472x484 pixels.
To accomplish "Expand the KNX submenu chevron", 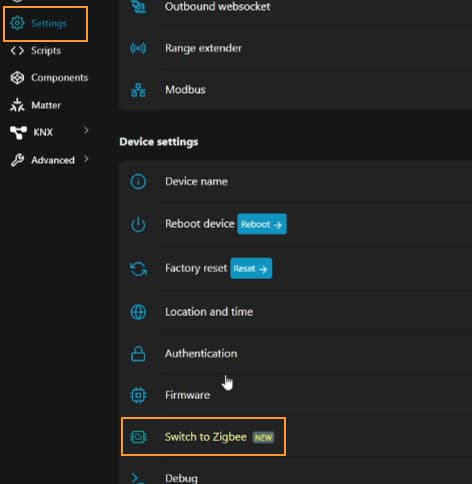I will click(86, 130).
